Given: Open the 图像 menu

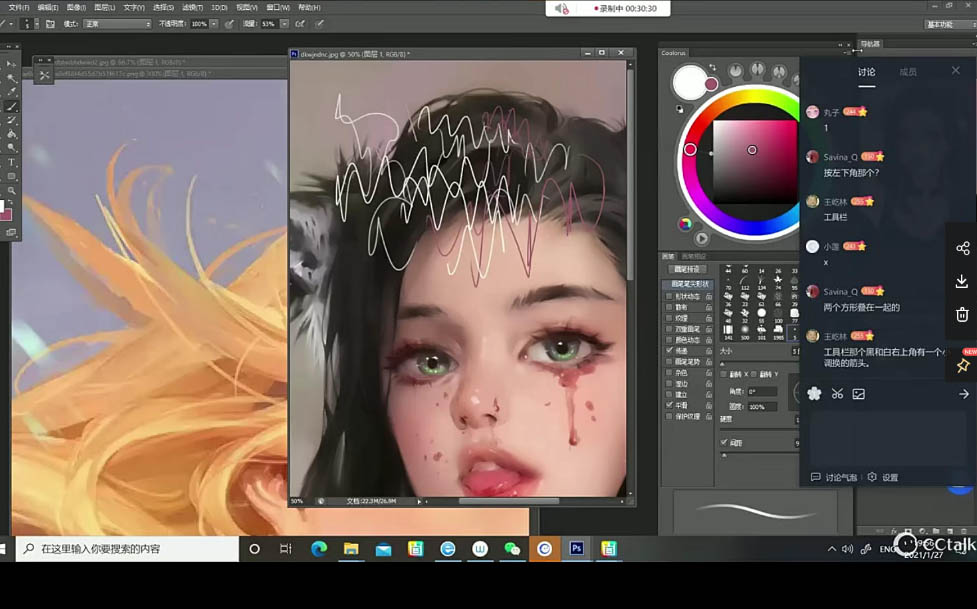Looking at the screenshot, I should [x=76, y=7].
